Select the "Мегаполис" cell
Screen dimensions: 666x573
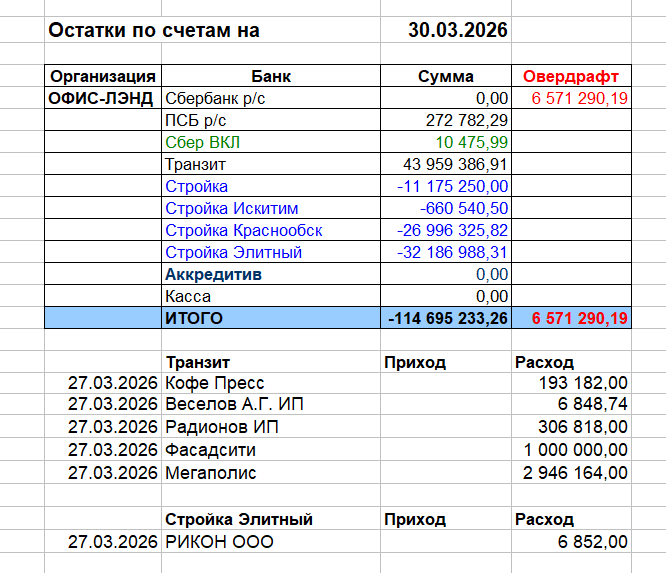(x=271, y=473)
